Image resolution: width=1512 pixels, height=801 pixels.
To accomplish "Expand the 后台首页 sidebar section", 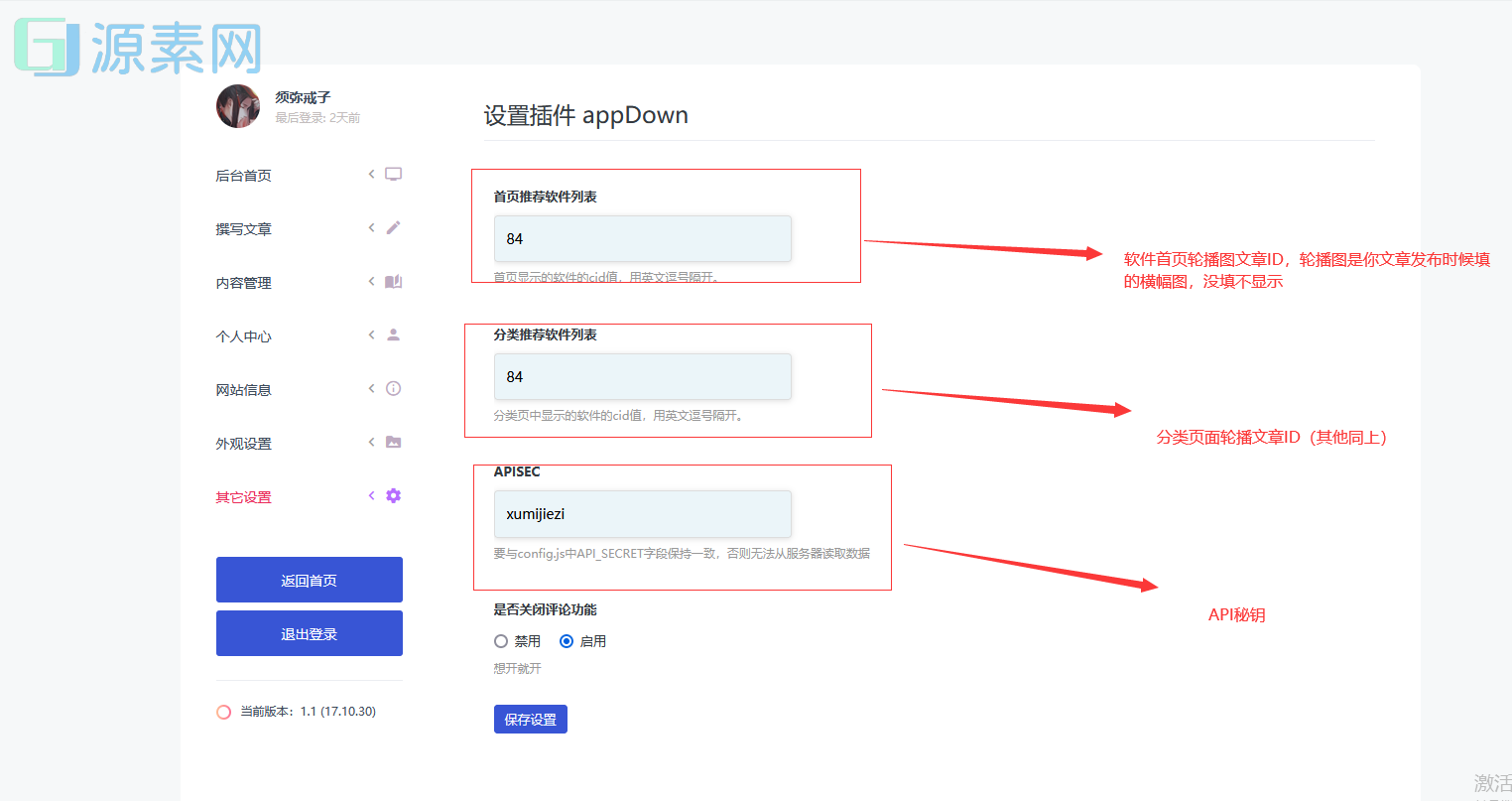I will tap(370, 174).
